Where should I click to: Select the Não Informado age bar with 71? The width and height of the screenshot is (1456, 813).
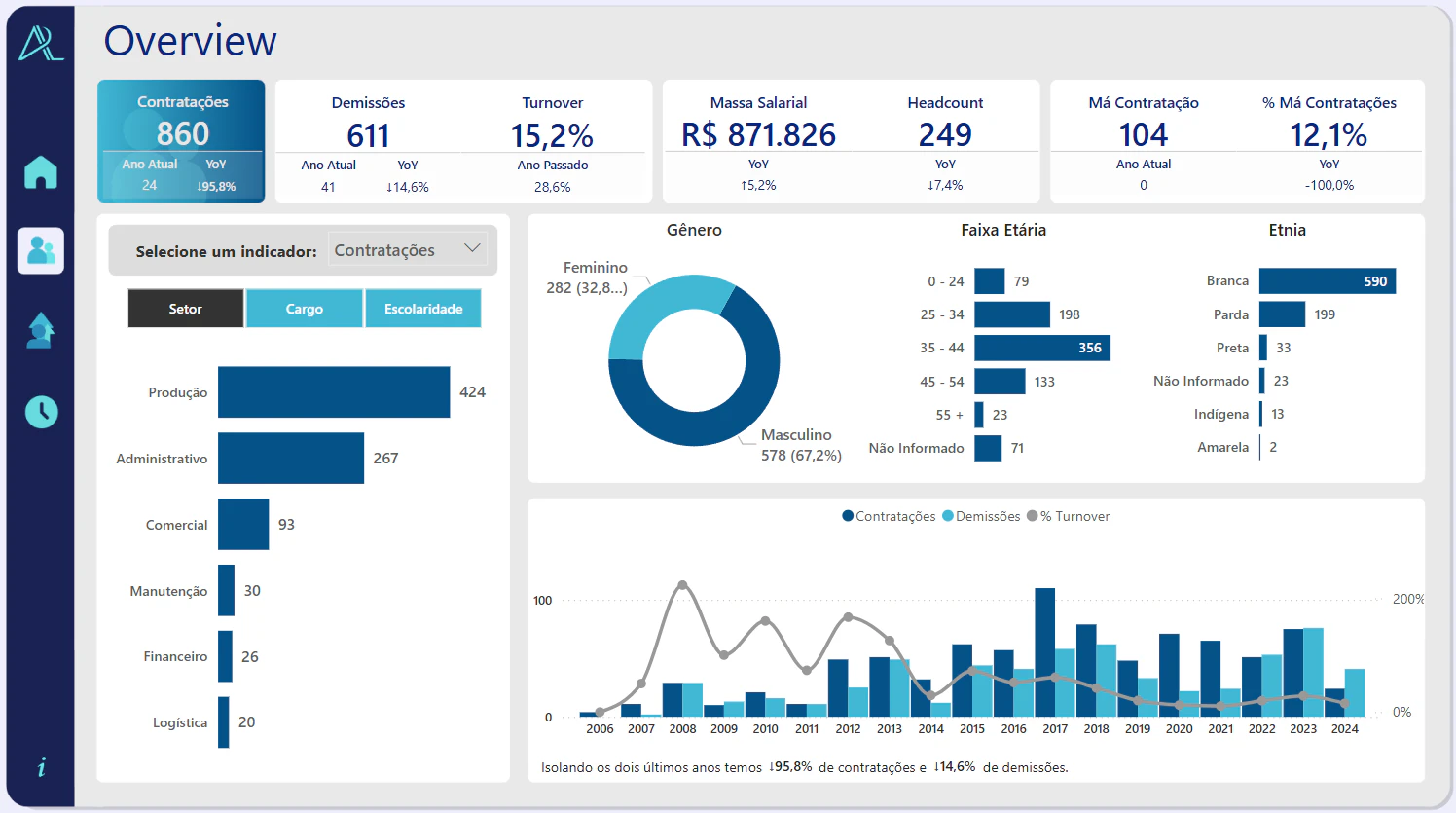point(988,448)
